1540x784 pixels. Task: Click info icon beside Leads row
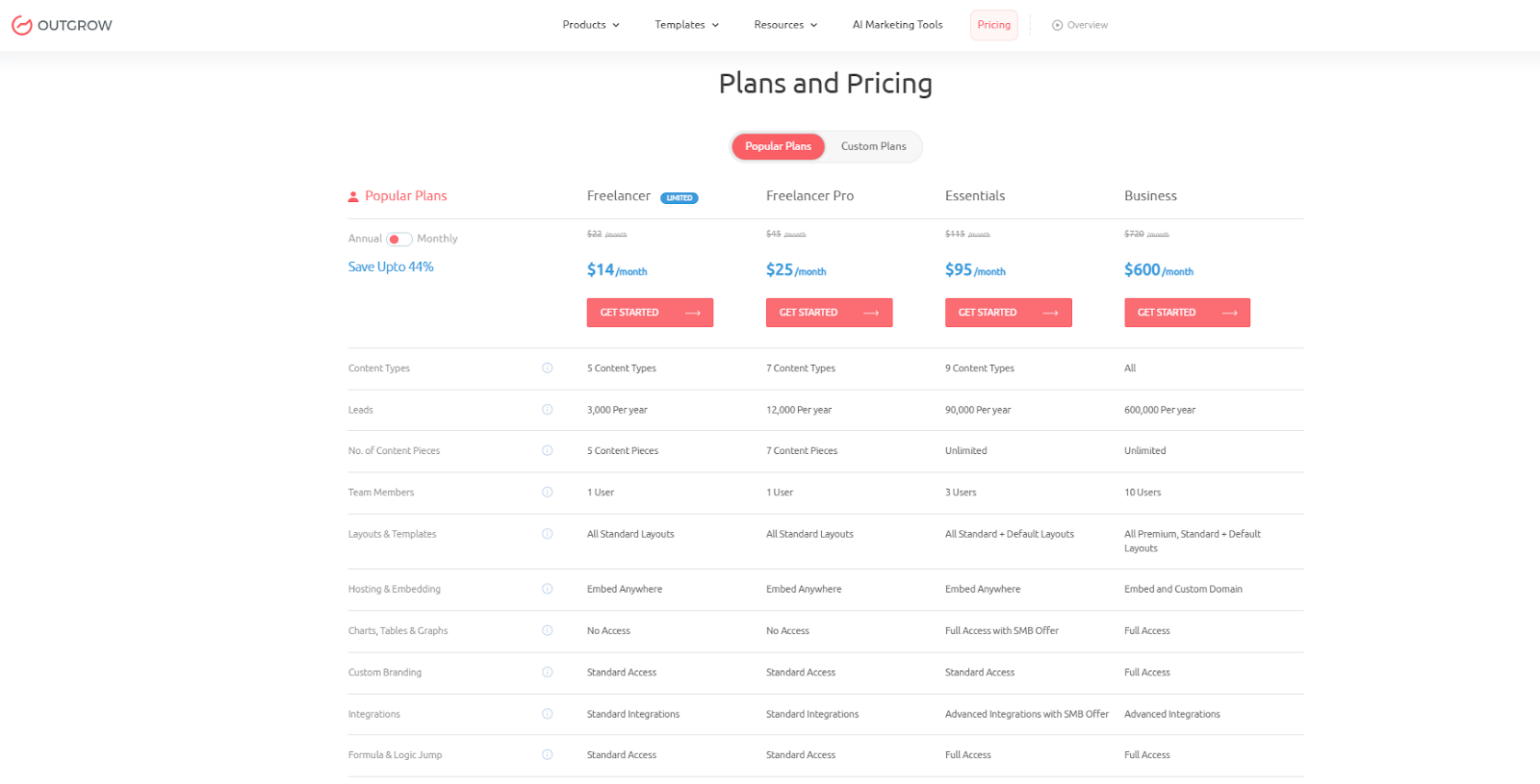click(x=547, y=410)
